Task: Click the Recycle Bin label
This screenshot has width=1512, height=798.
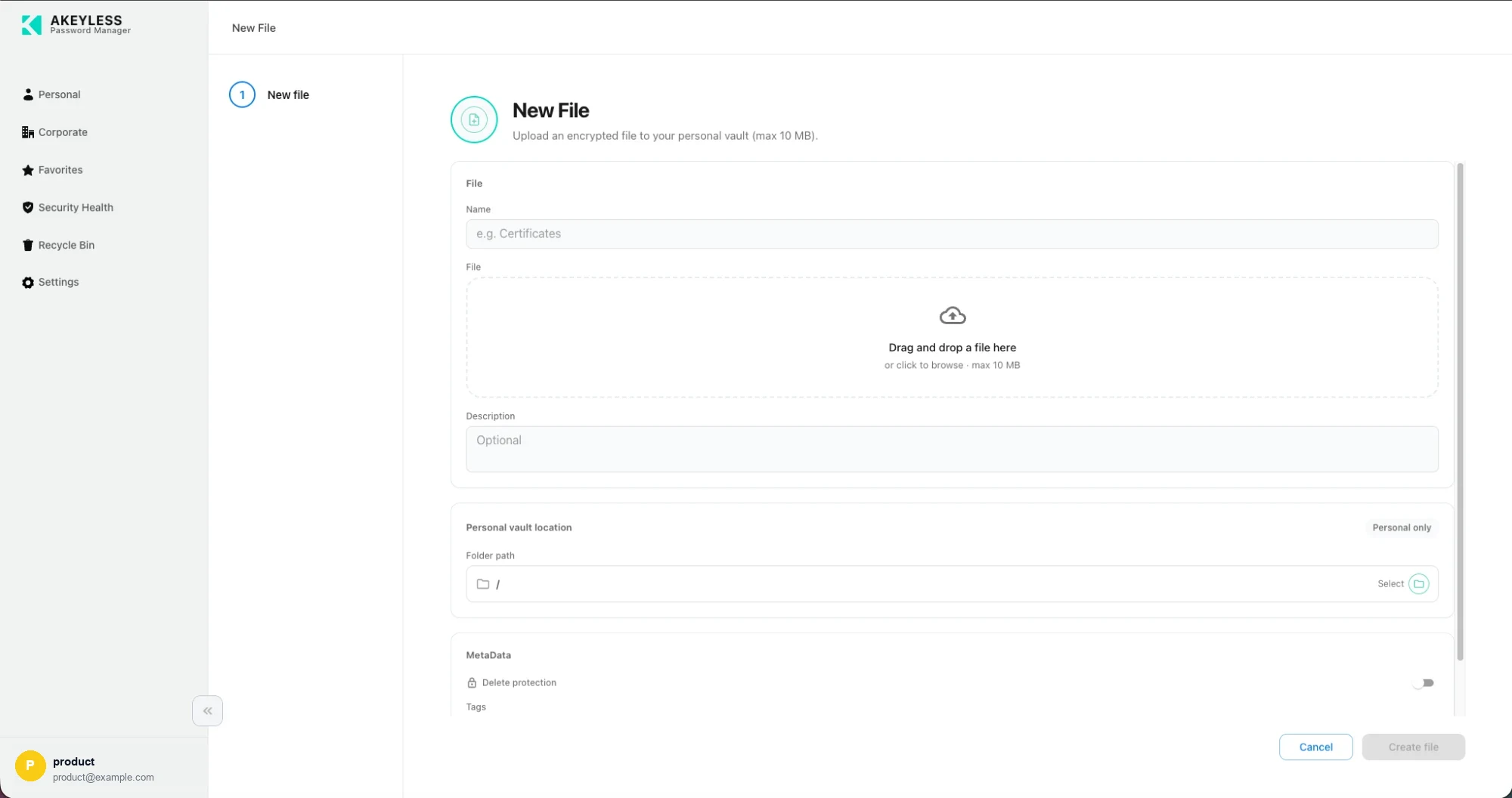Action: (x=67, y=245)
